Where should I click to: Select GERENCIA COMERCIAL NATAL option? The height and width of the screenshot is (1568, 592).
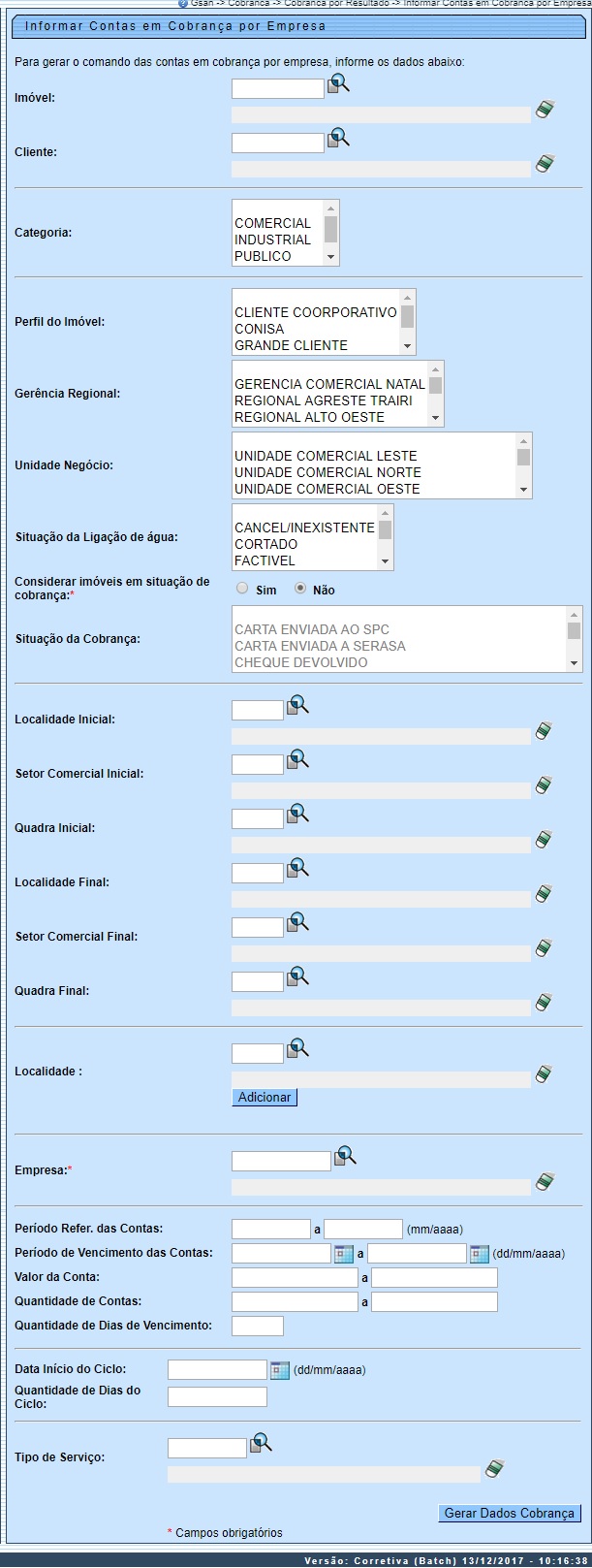[x=329, y=384]
